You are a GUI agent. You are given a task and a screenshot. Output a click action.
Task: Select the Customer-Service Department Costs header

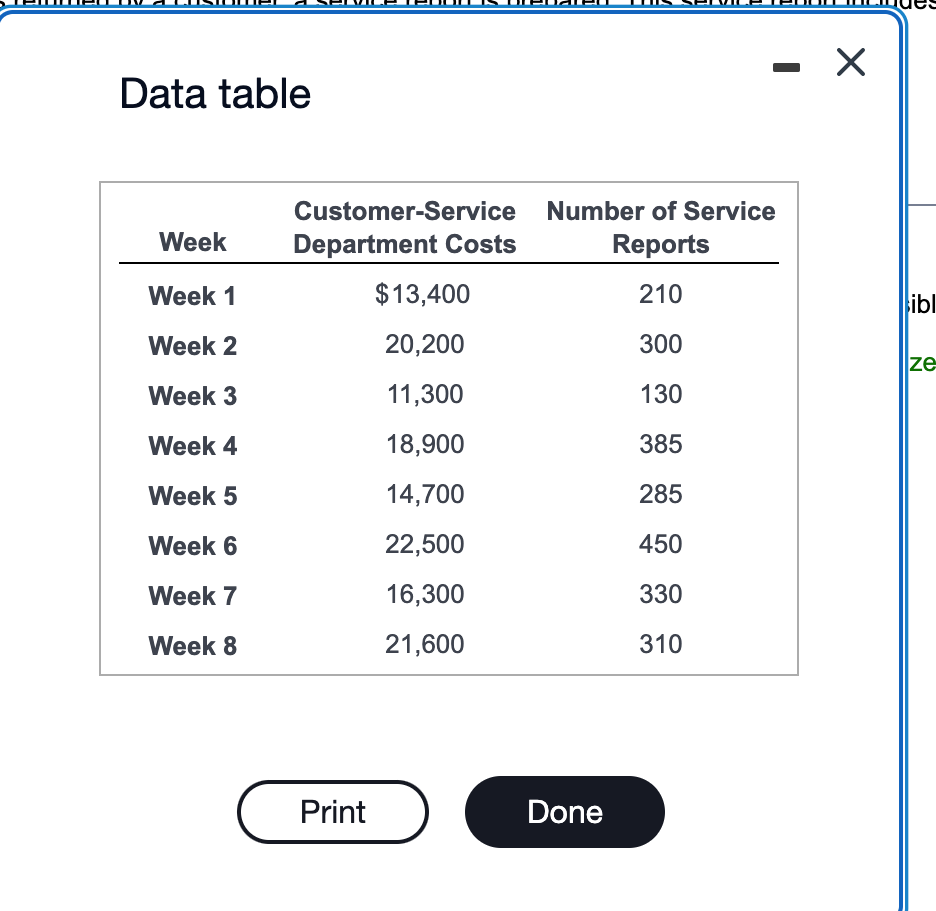tap(404, 226)
